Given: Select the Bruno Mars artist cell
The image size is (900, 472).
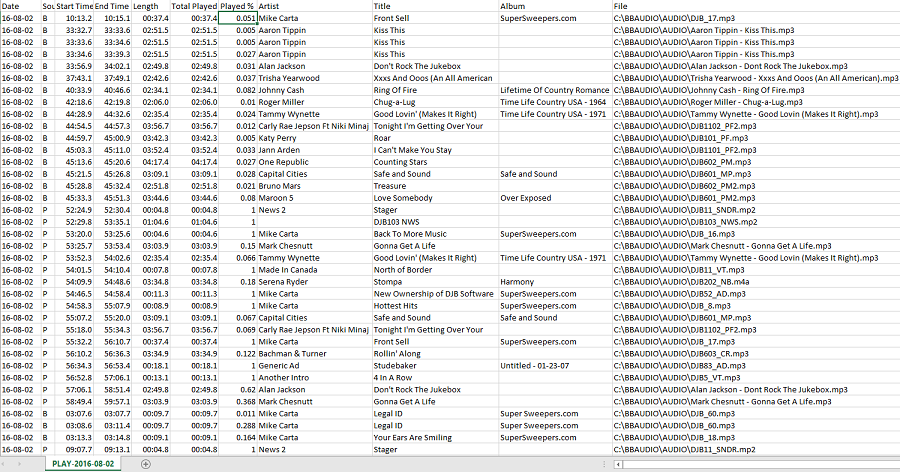Looking at the screenshot, I should (x=315, y=186).
